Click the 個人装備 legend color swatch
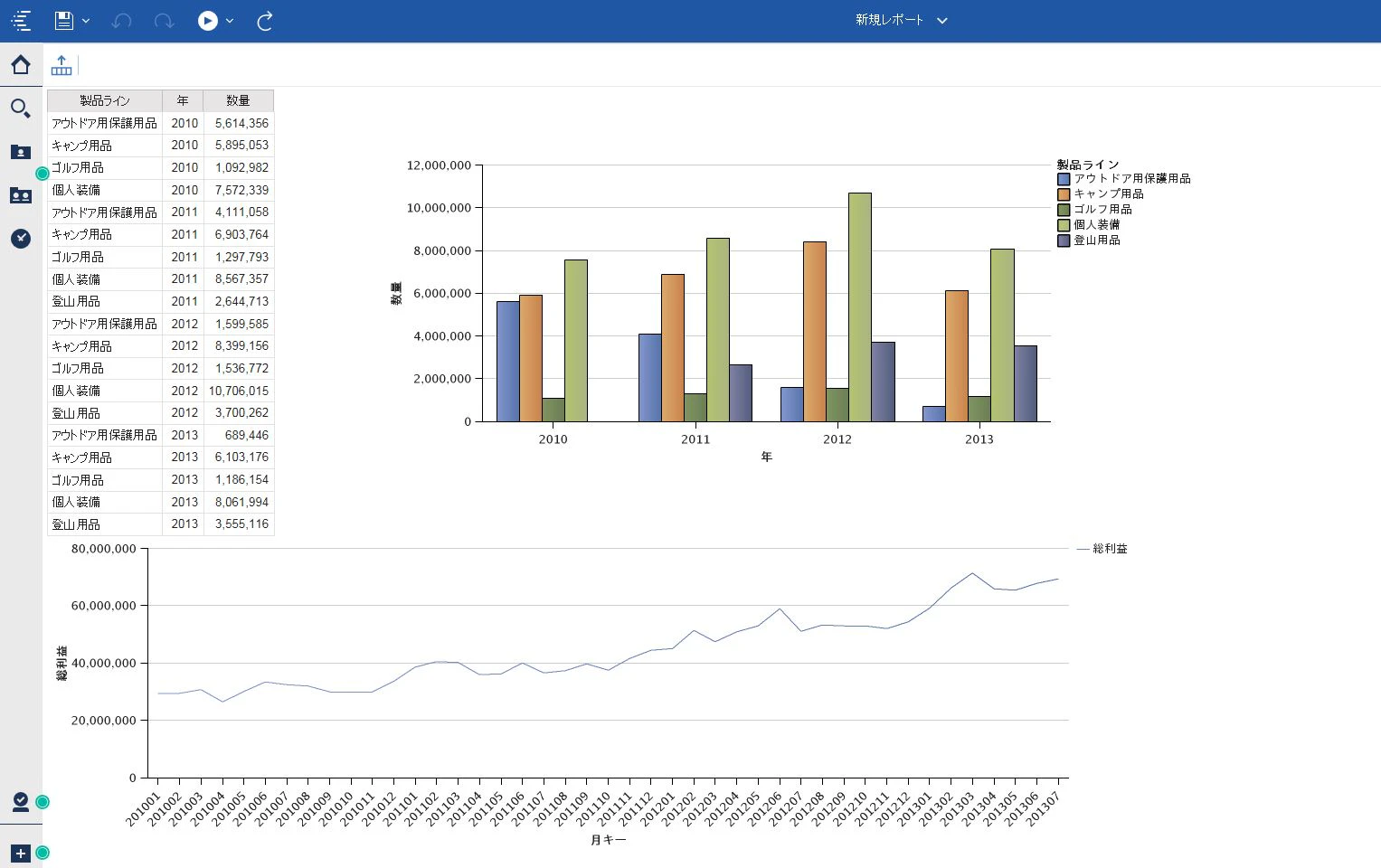This screenshot has width=1381, height=868. click(x=1064, y=225)
